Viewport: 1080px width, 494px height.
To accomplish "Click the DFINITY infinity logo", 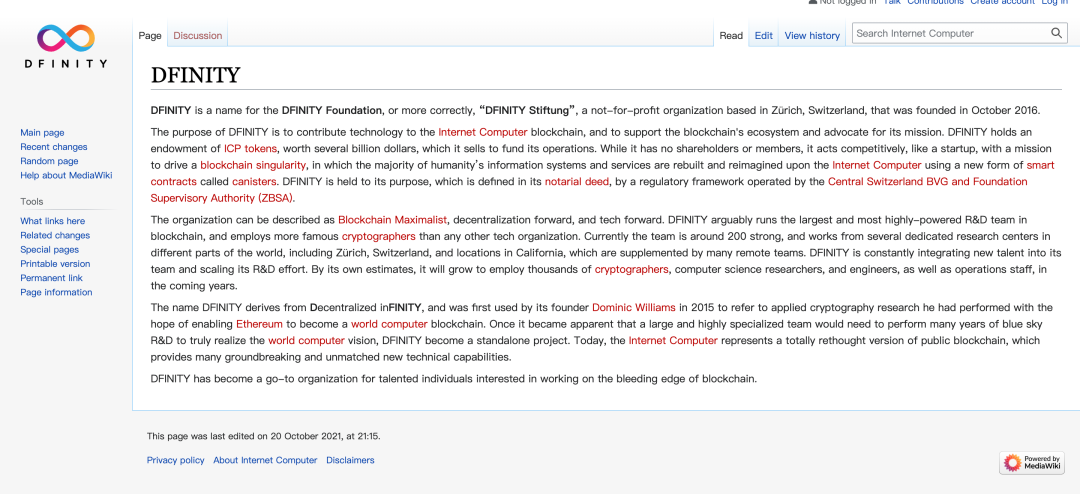I will tap(65, 46).
